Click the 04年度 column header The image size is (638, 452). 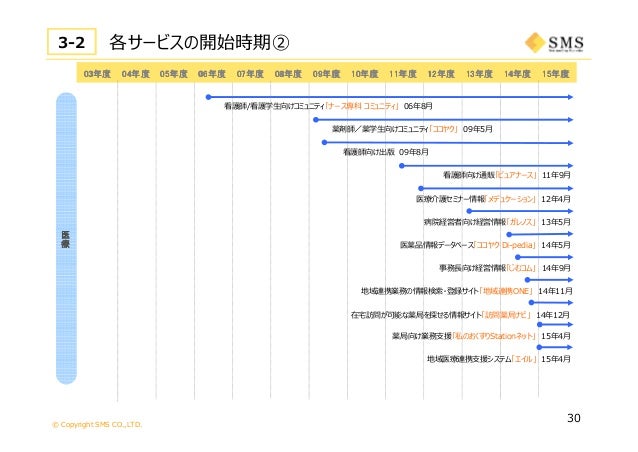135,74
